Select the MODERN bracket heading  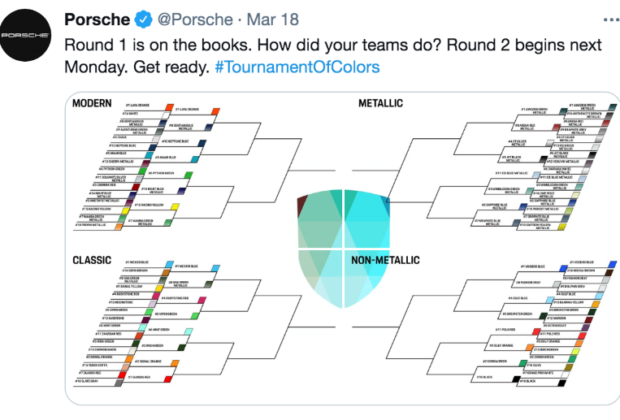coord(92,103)
